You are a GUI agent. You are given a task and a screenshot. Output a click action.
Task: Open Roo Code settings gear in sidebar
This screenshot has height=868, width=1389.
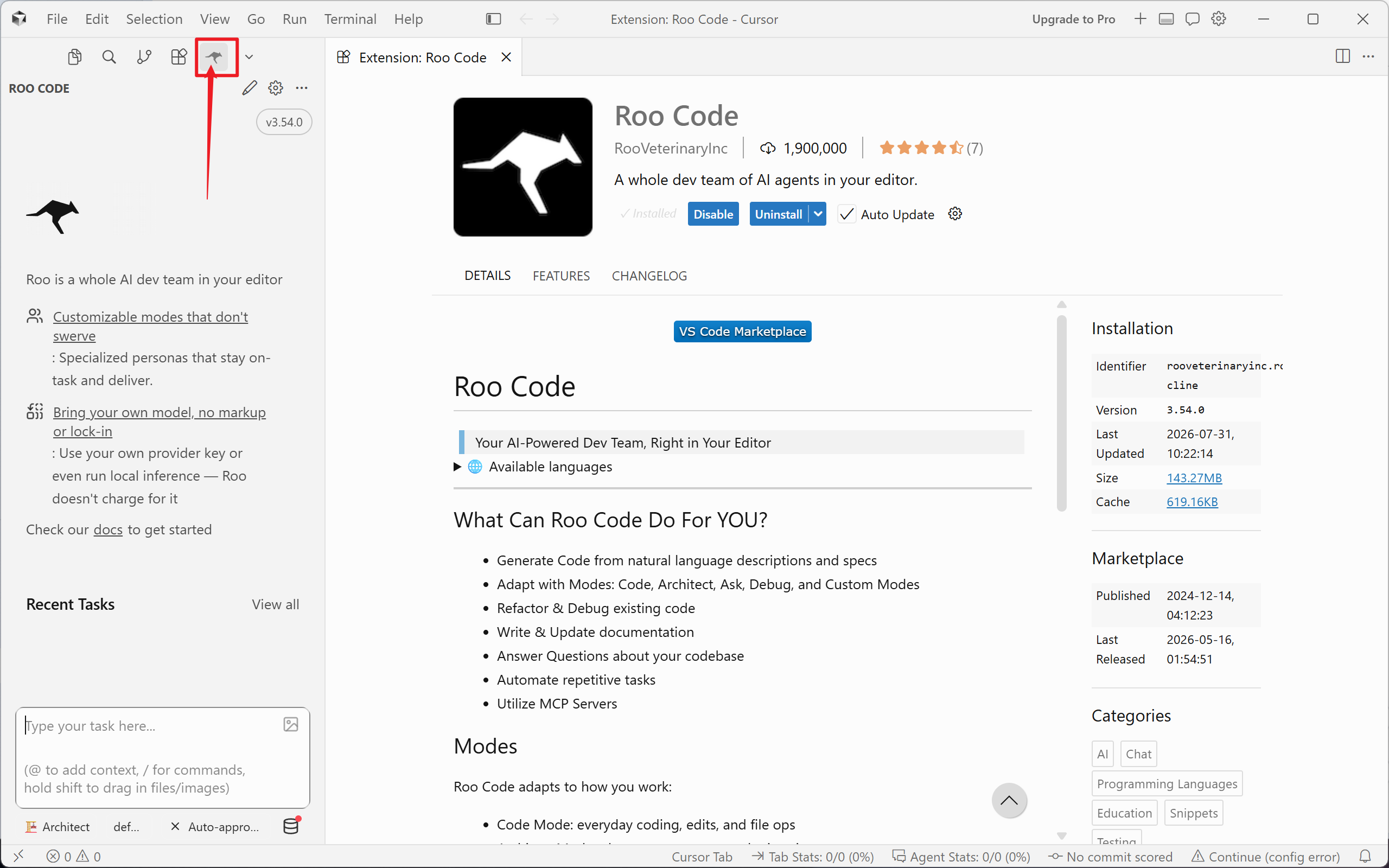pyautogui.click(x=276, y=88)
